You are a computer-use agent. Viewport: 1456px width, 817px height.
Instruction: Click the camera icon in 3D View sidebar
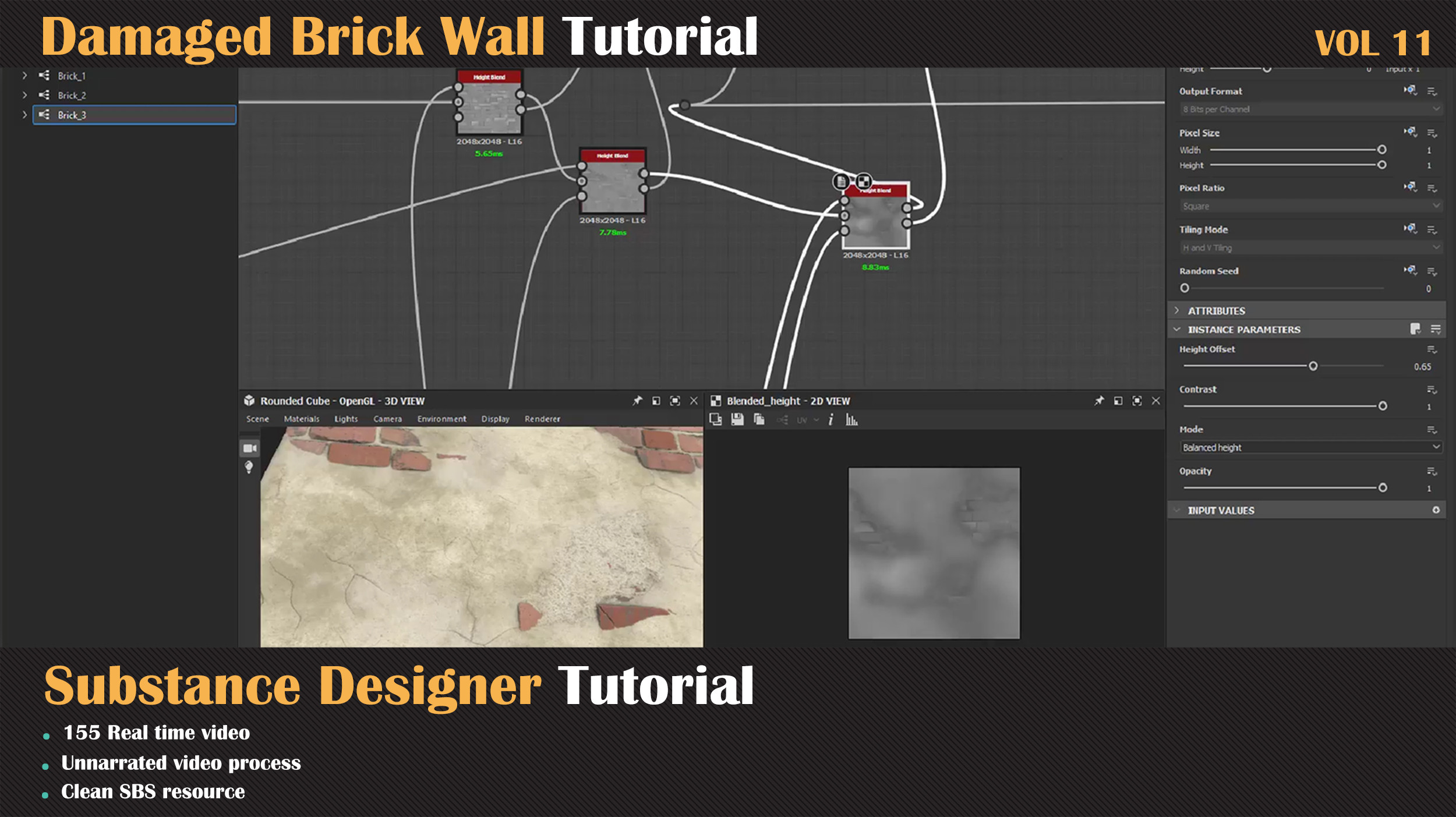(x=250, y=448)
